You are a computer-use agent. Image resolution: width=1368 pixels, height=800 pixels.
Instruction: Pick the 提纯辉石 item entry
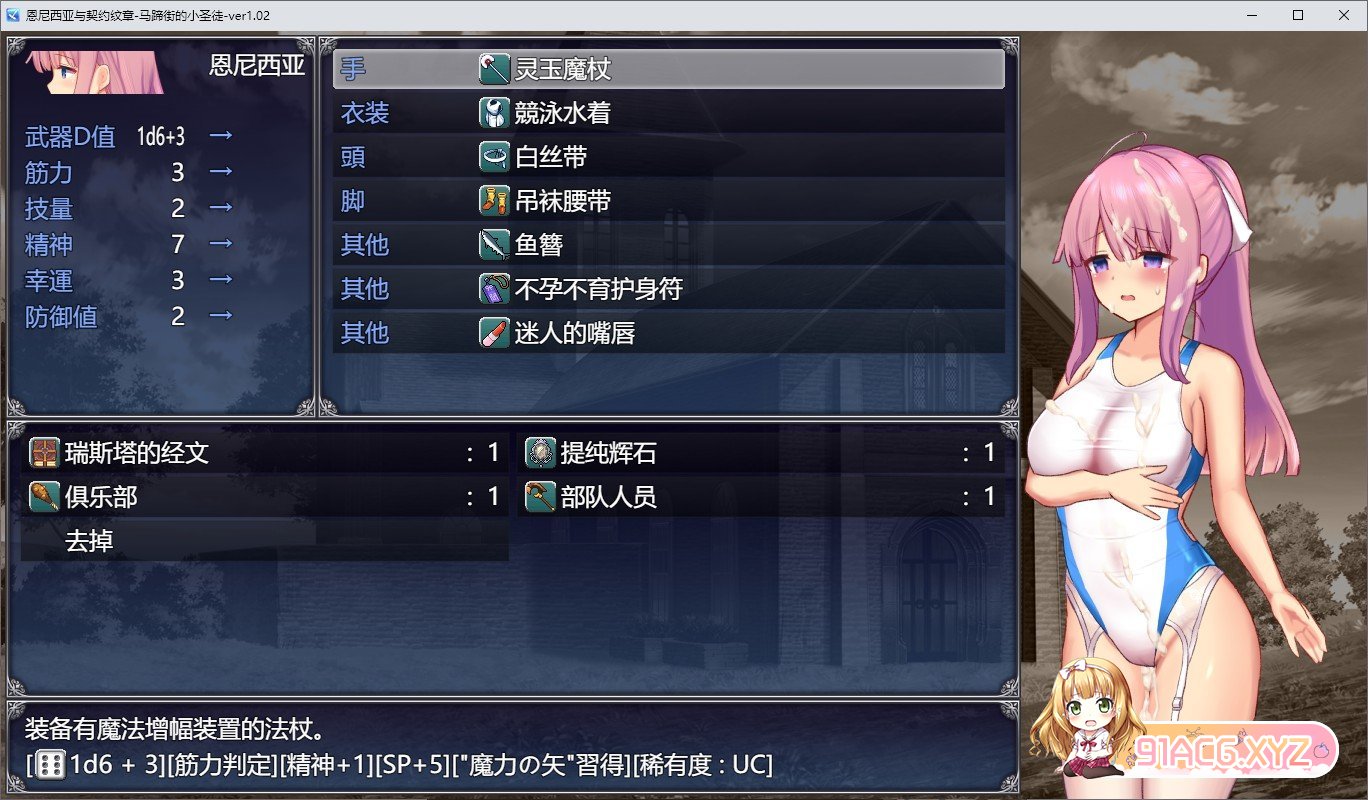[761, 453]
